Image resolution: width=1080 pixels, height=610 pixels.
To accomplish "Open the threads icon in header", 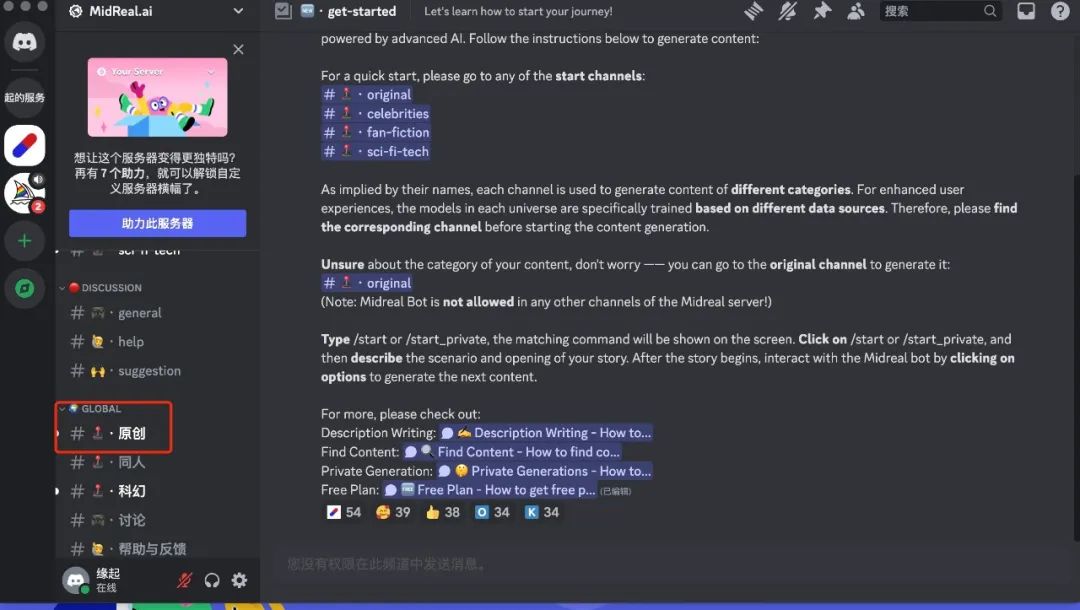I will 754,11.
